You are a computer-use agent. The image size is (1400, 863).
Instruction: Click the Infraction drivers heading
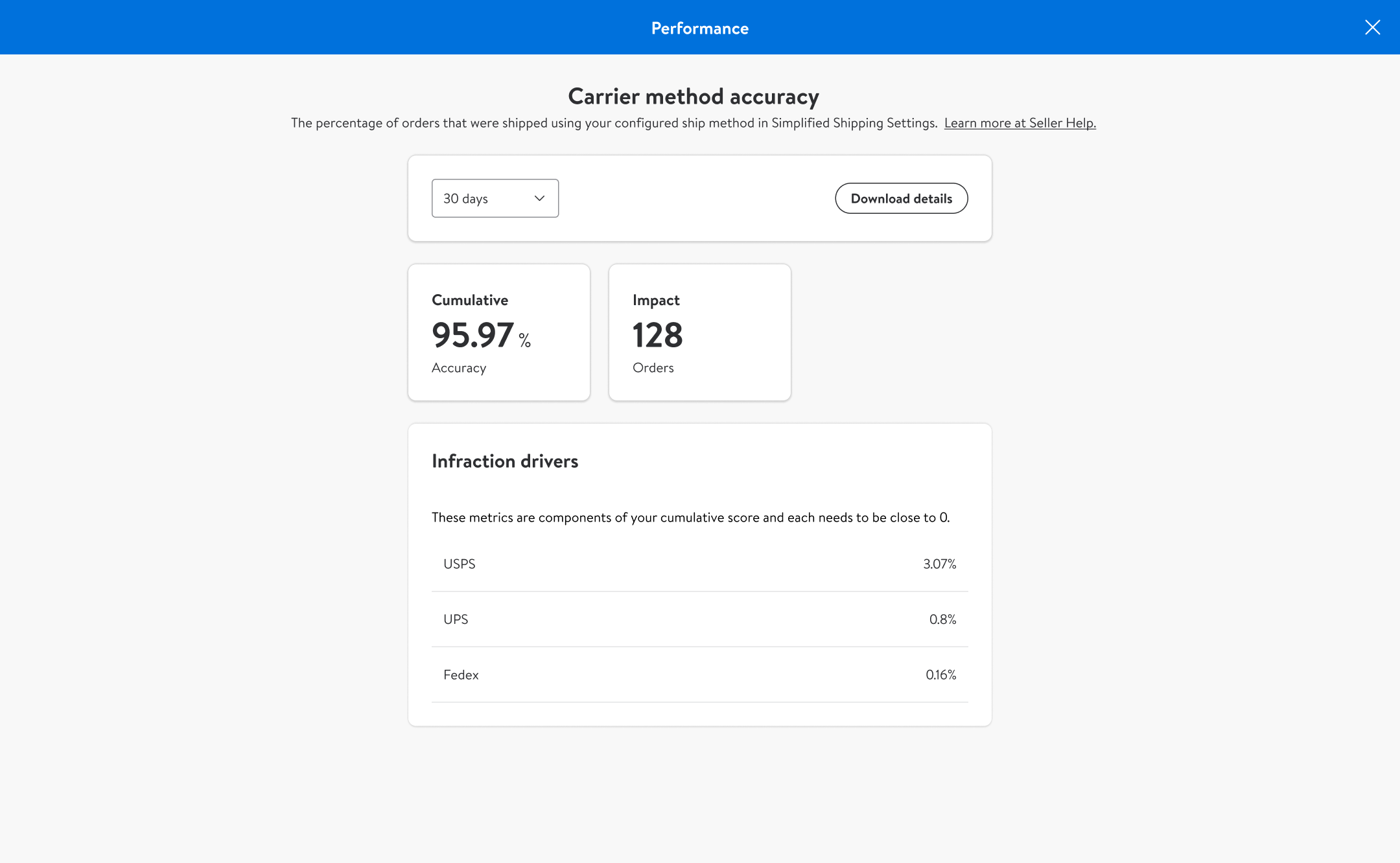click(505, 461)
